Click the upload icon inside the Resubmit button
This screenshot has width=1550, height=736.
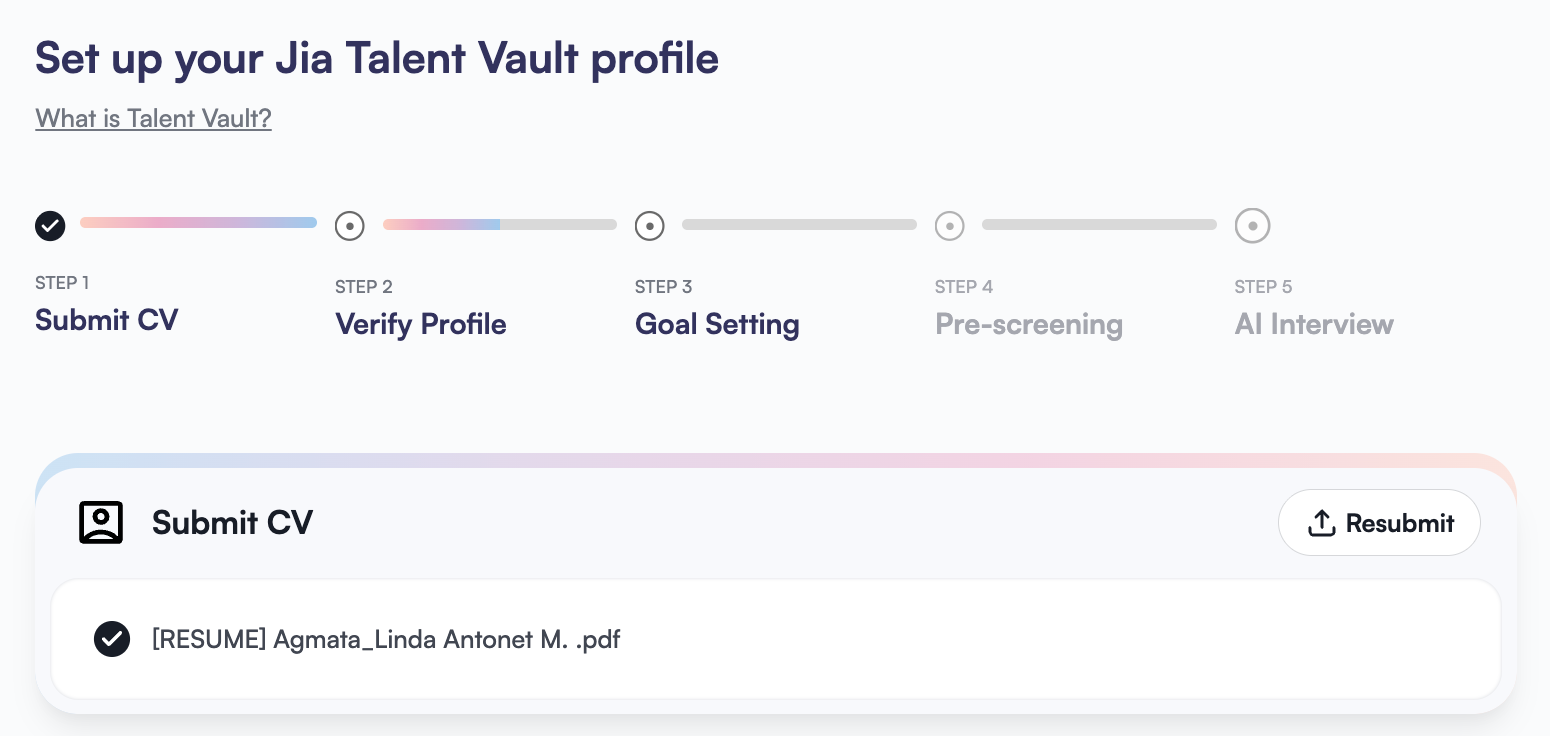(1322, 522)
